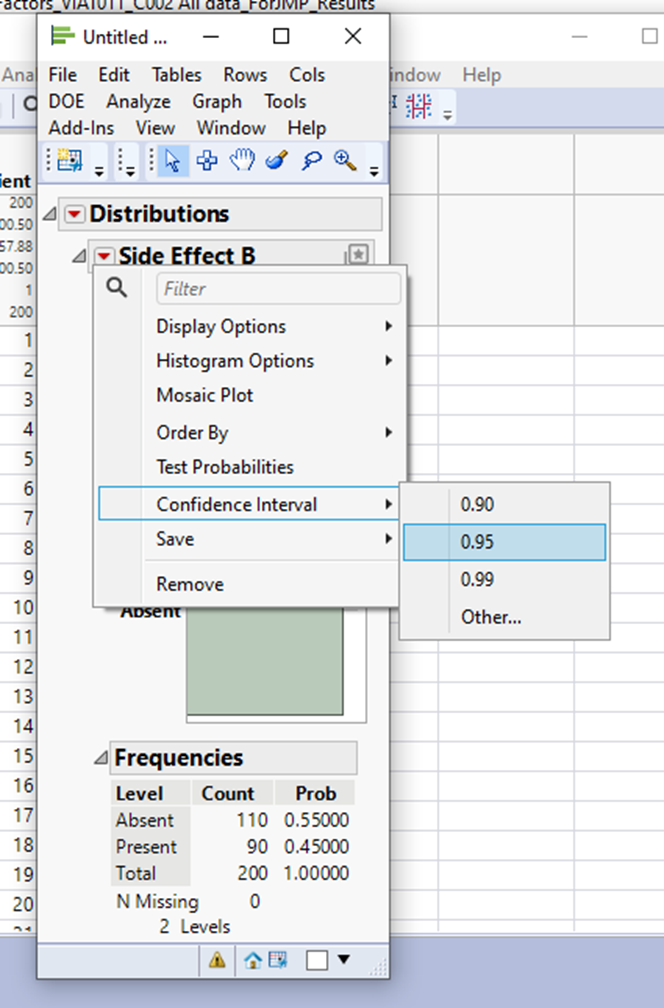Screen dimensions: 664x1008
Task: Collapse the Frequencies section
Action: point(100,758)
